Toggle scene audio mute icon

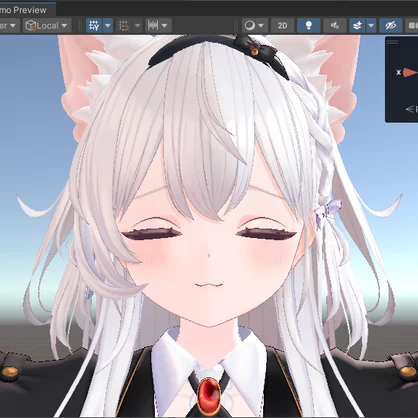click(x=335, y=26)
